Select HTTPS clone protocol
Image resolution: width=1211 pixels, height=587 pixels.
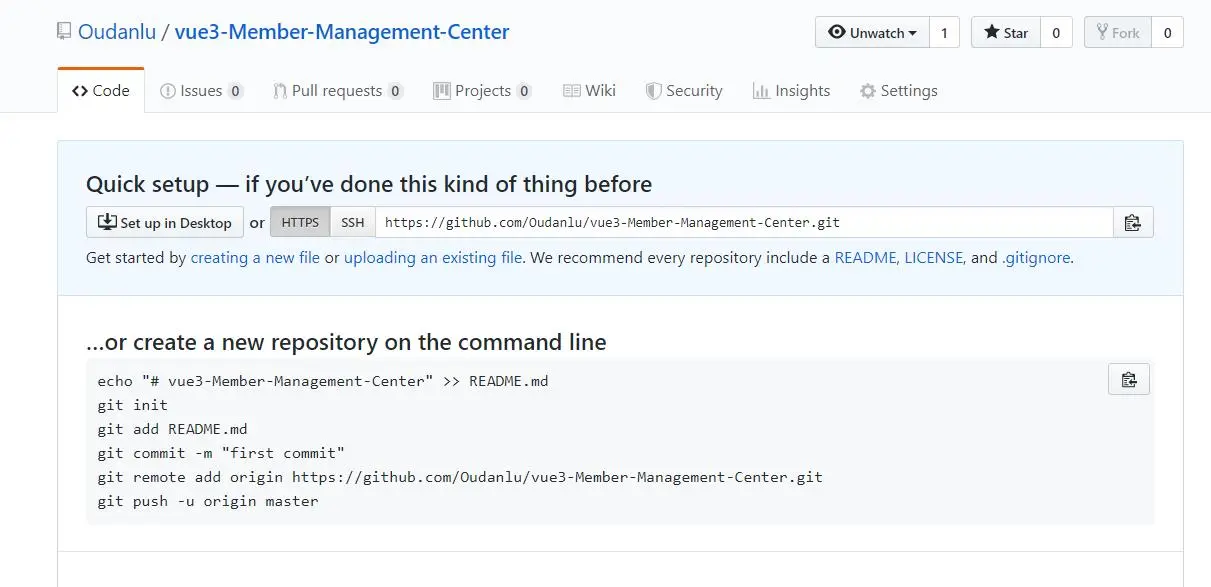[x=300, y=223]
